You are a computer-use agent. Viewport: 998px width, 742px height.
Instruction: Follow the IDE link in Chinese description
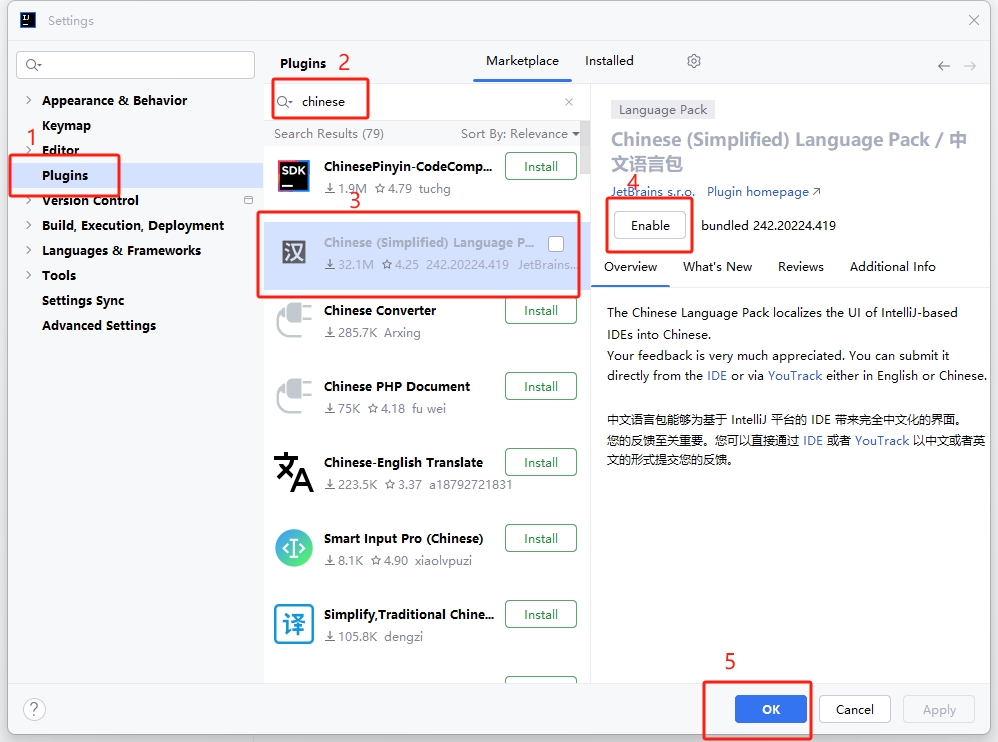pos(813,440)
